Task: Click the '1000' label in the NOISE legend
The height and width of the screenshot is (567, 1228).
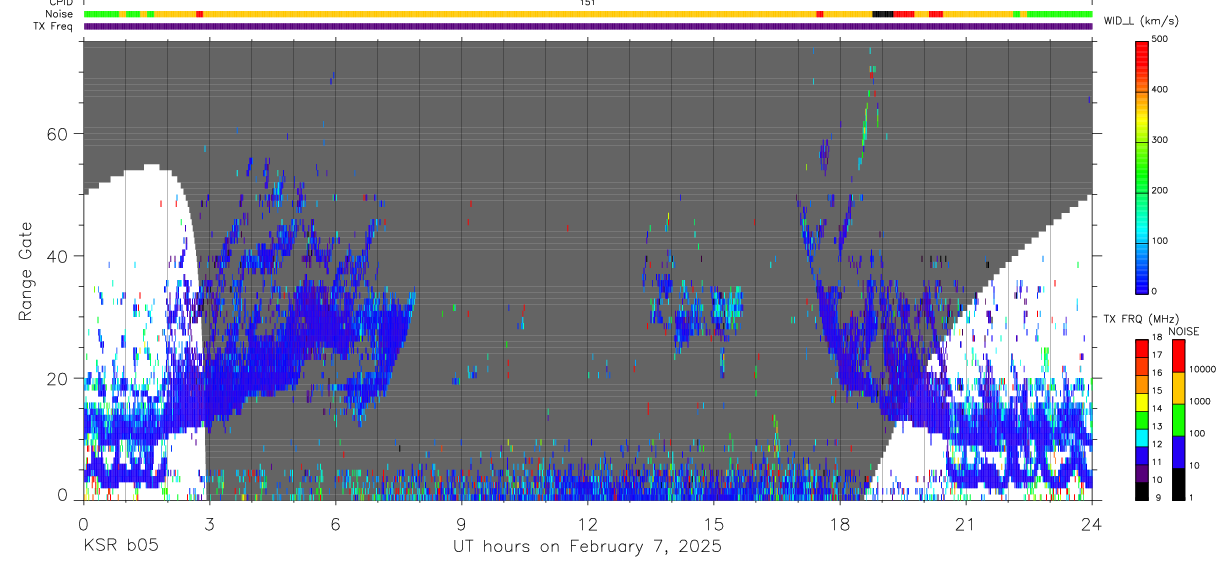Action: pos(1199,401)
